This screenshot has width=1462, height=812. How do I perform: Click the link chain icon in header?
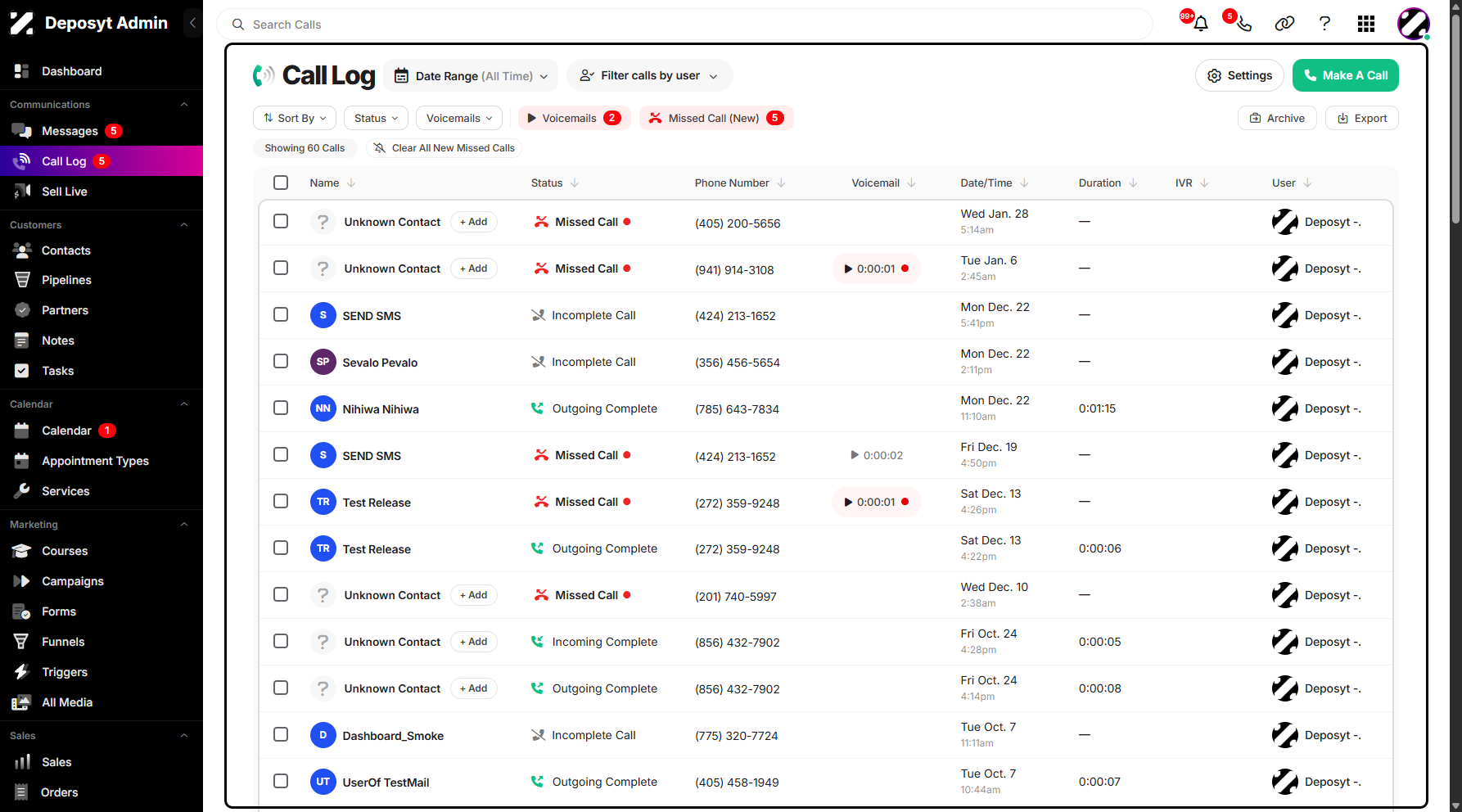[1284, 24]
